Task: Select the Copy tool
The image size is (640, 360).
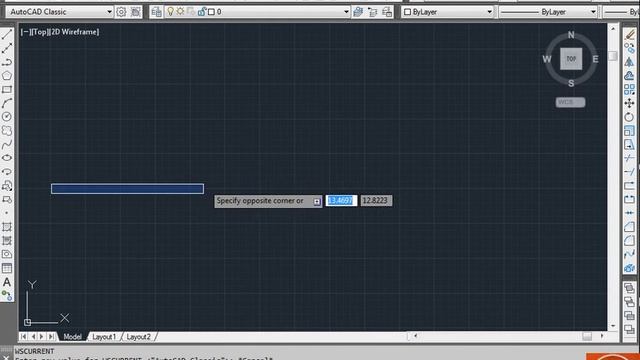Action: pos(629,48)
